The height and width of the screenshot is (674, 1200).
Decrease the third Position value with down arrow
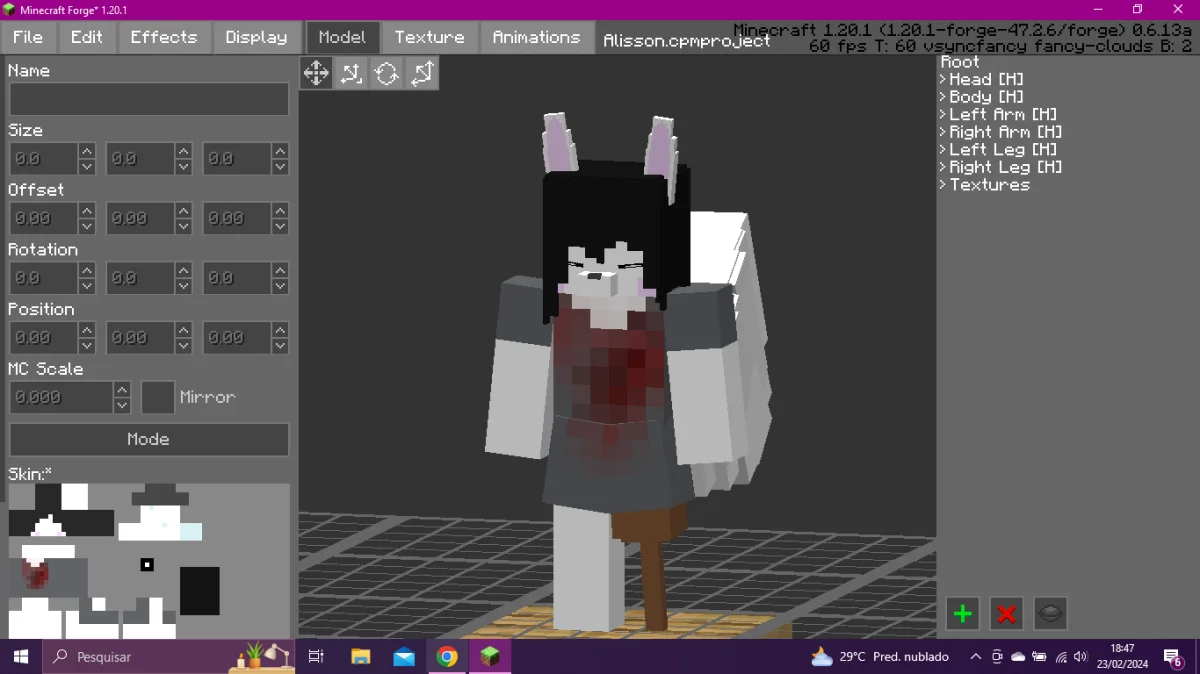coord(280,346)
